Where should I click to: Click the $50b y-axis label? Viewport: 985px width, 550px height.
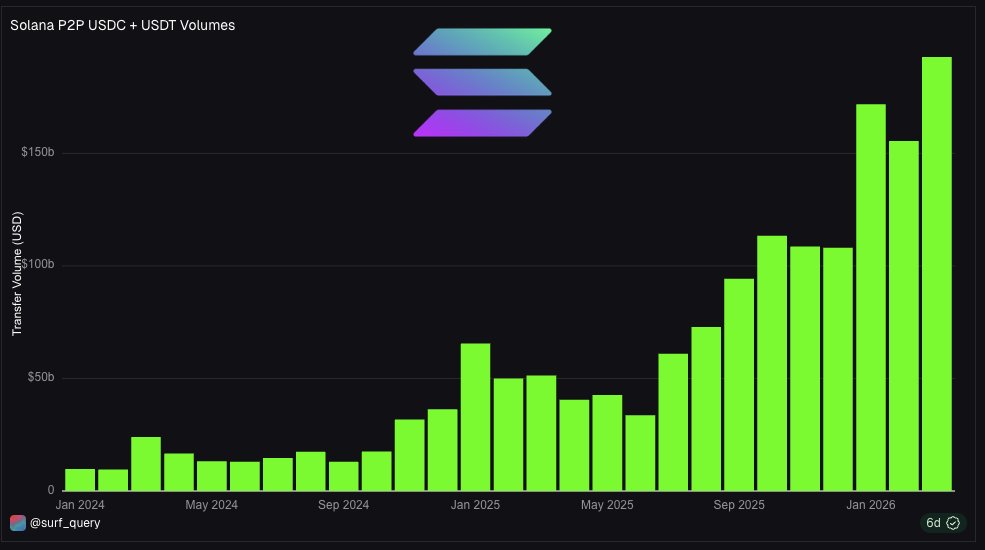pyautogui.click(x=39, y=378)
